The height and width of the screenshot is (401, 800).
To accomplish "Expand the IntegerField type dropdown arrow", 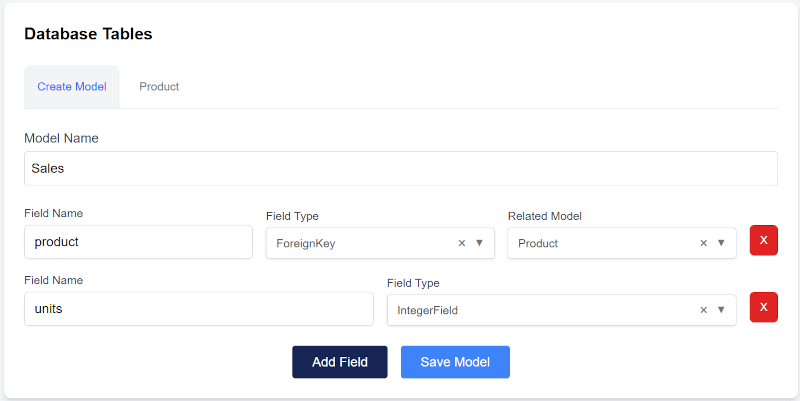I will tap(721, 310).
